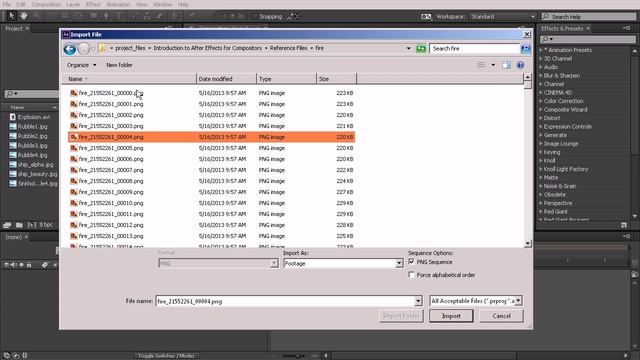Click the Cancel button

[501, 316]
